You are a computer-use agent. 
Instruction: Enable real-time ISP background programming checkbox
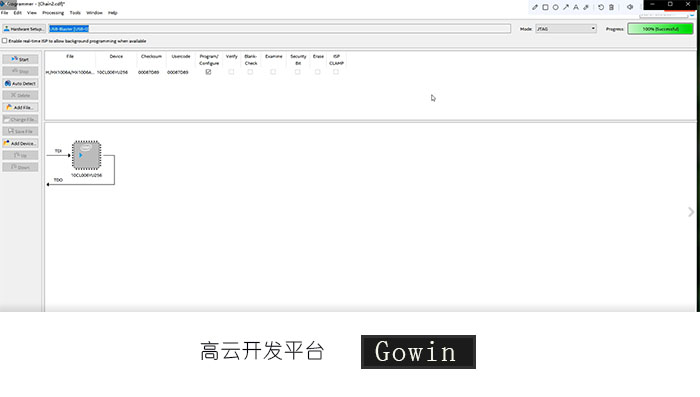pos(4,41)
